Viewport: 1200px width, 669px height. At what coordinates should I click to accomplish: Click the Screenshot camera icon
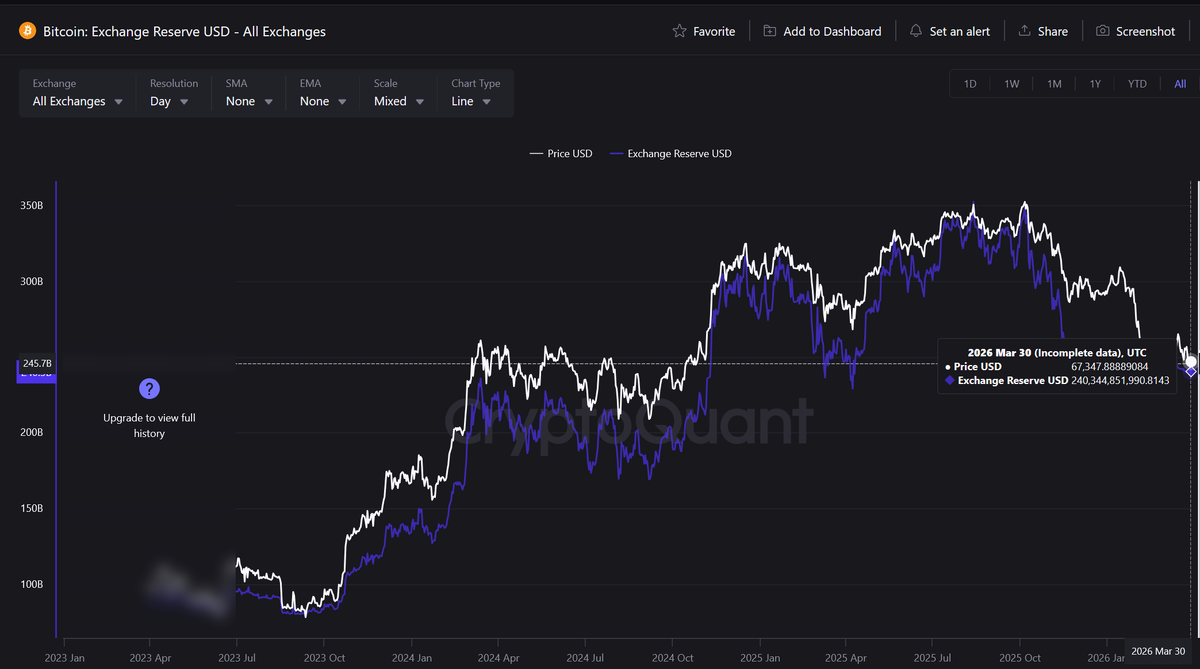(x=1103, y=31)
